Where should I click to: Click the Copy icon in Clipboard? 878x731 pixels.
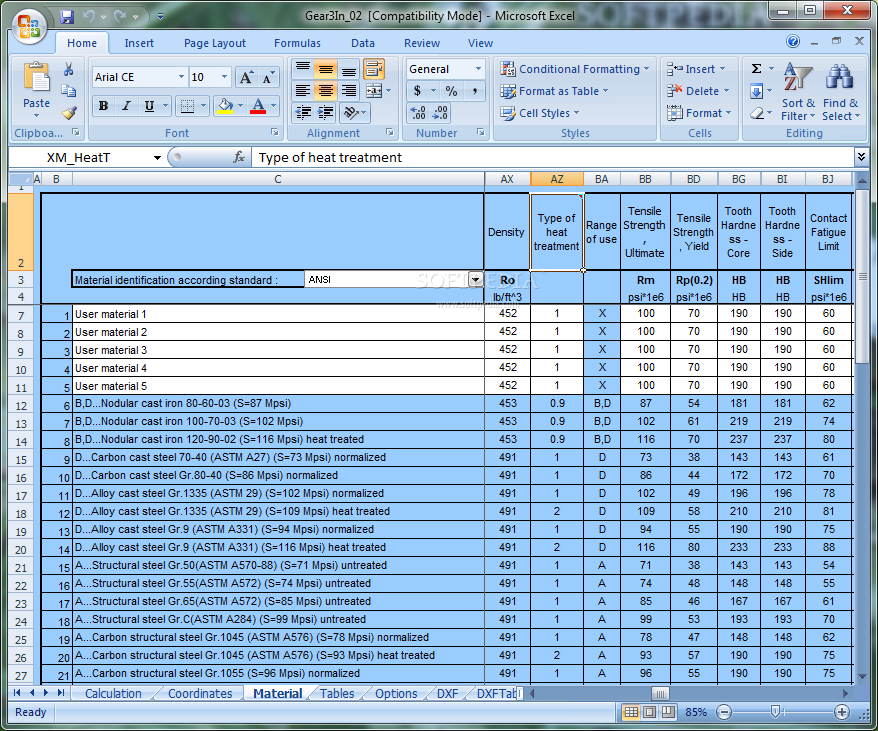point(68,91)
